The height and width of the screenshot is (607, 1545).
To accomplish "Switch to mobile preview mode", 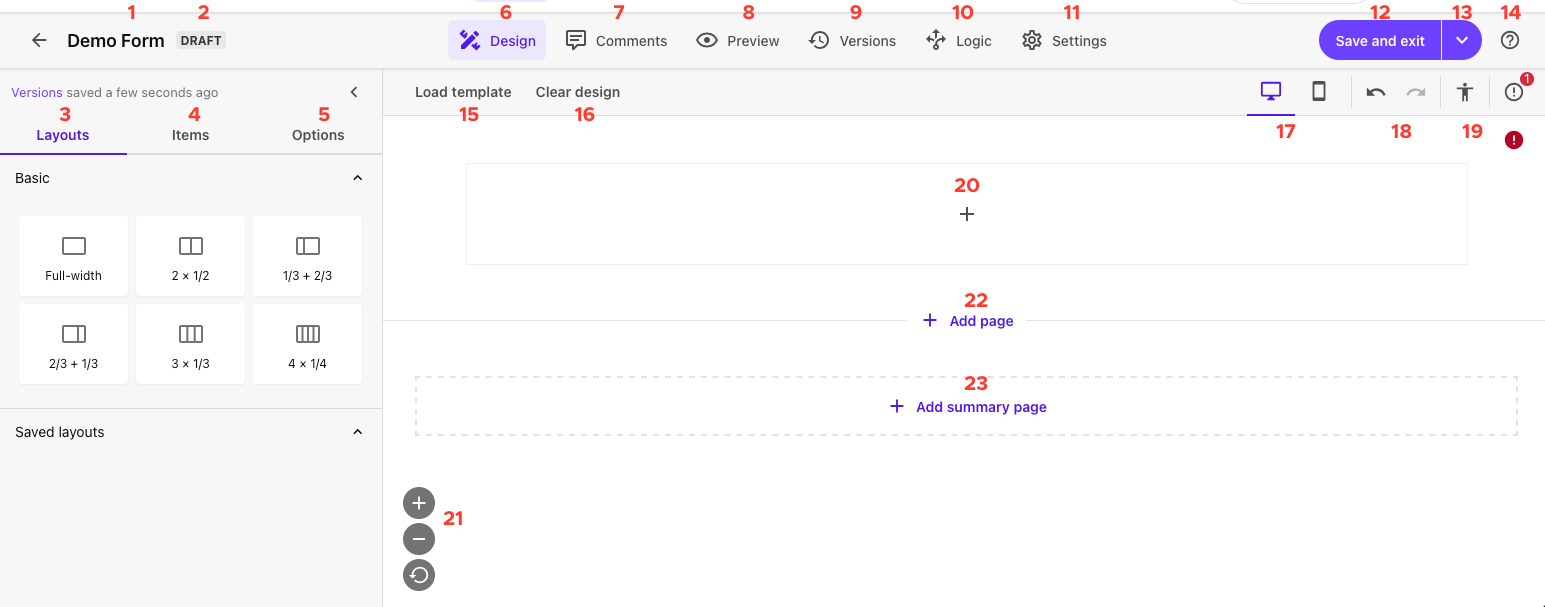I will coord(1319,90).
